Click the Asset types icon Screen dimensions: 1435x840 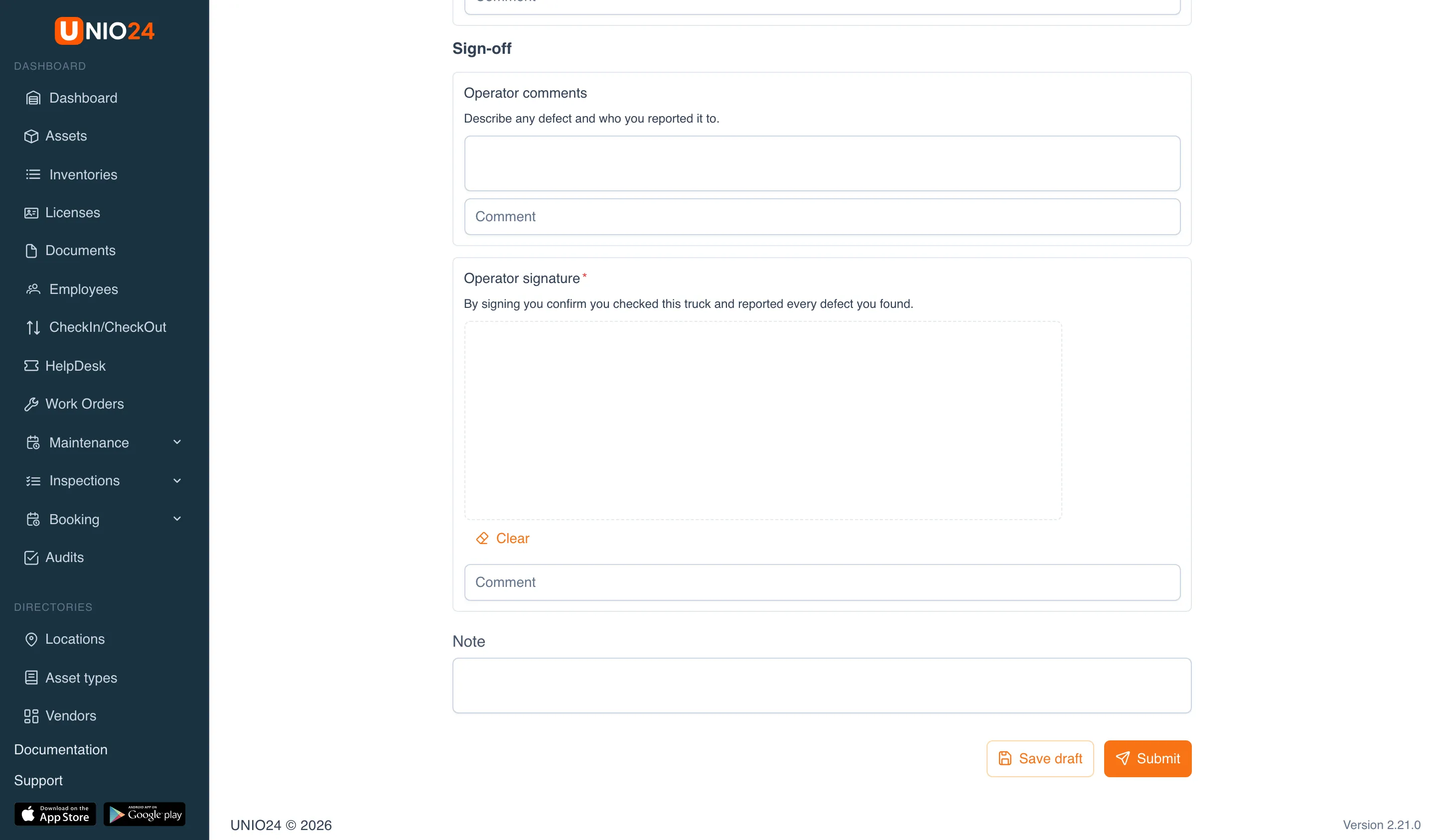(31, 678)
